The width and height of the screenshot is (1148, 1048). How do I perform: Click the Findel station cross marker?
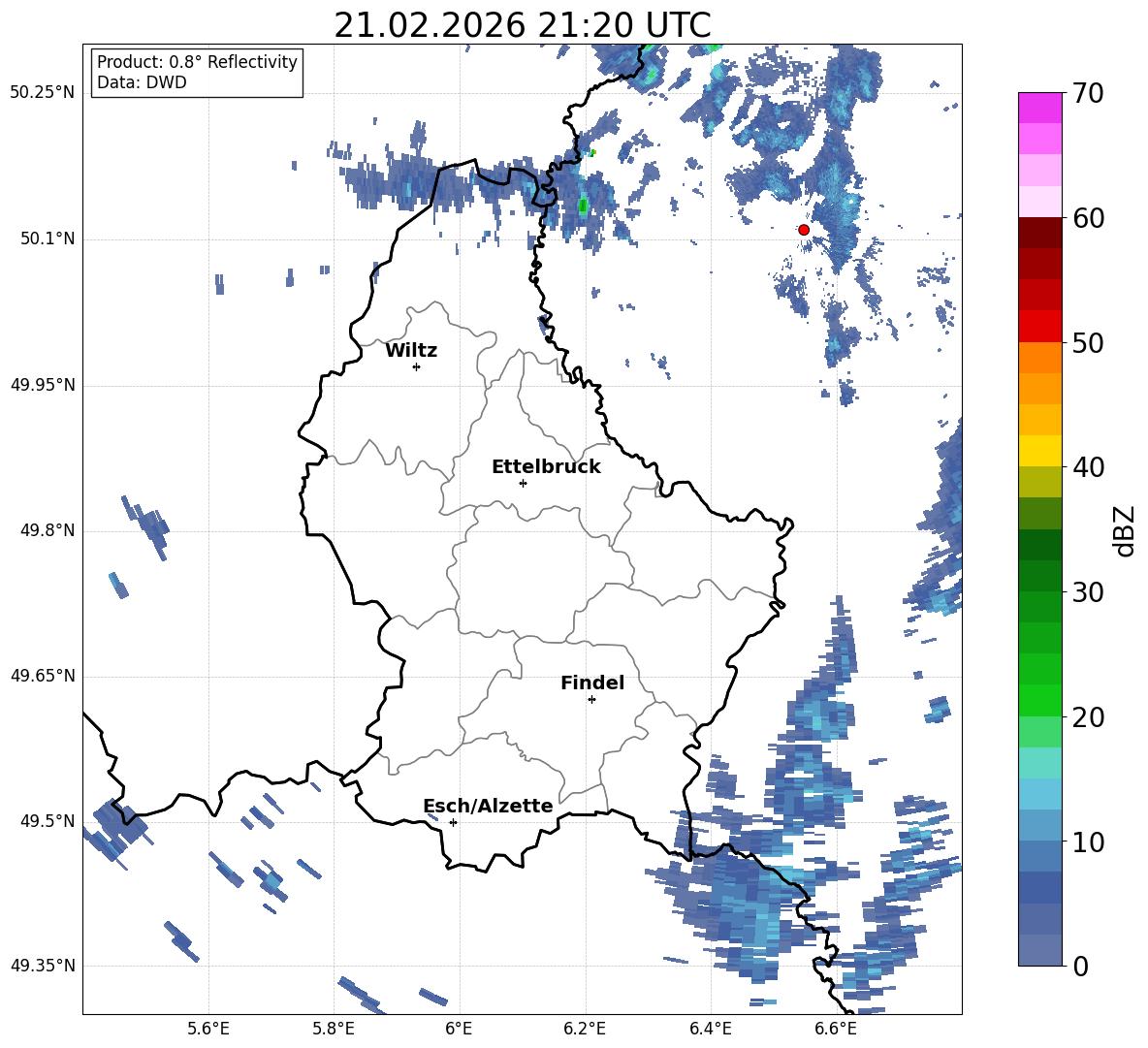pos(591,700)
